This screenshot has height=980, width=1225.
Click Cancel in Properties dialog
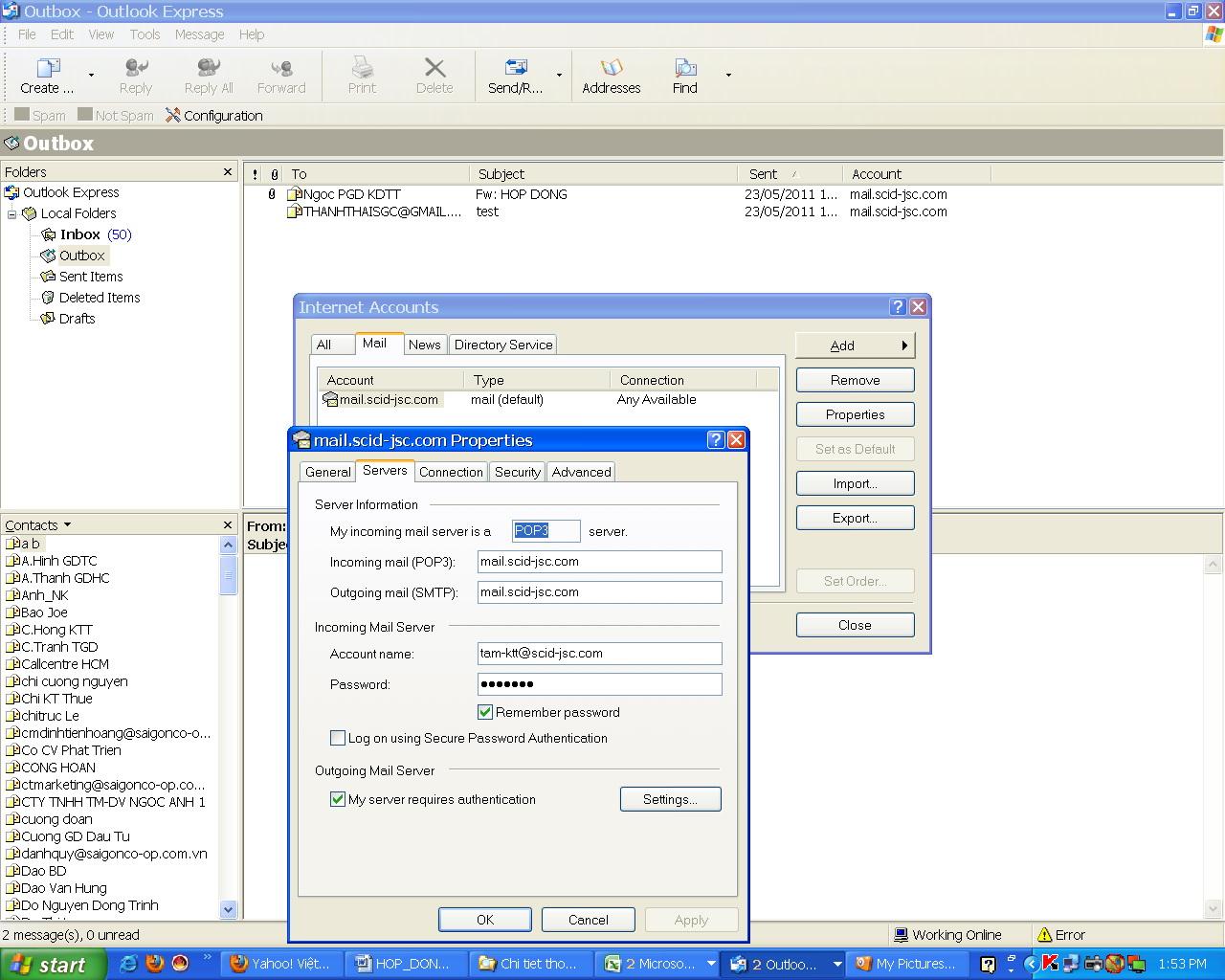coord(588,920)
